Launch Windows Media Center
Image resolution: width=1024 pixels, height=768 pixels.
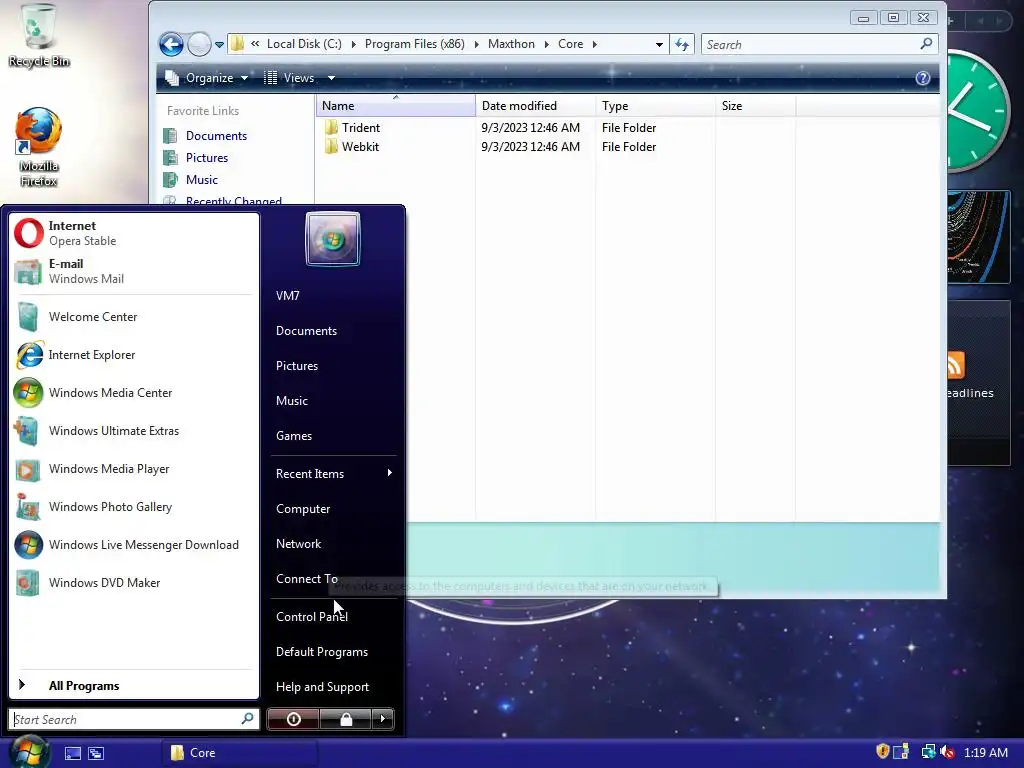click(x=134, y=392)
